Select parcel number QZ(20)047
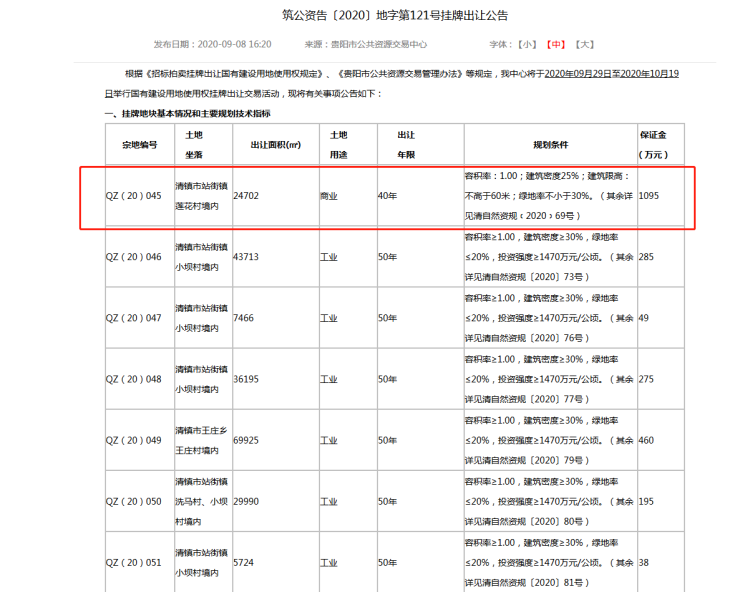Viewport: 740px width, 592px height. [x=134, y=318]
